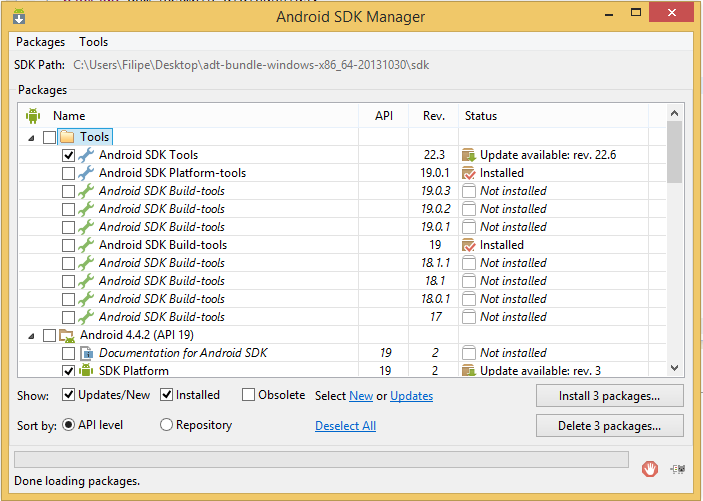Viewport: 703px width, 501px height.
Task: Click the red stop-sign abort icon
Action: tap(650, 469)
